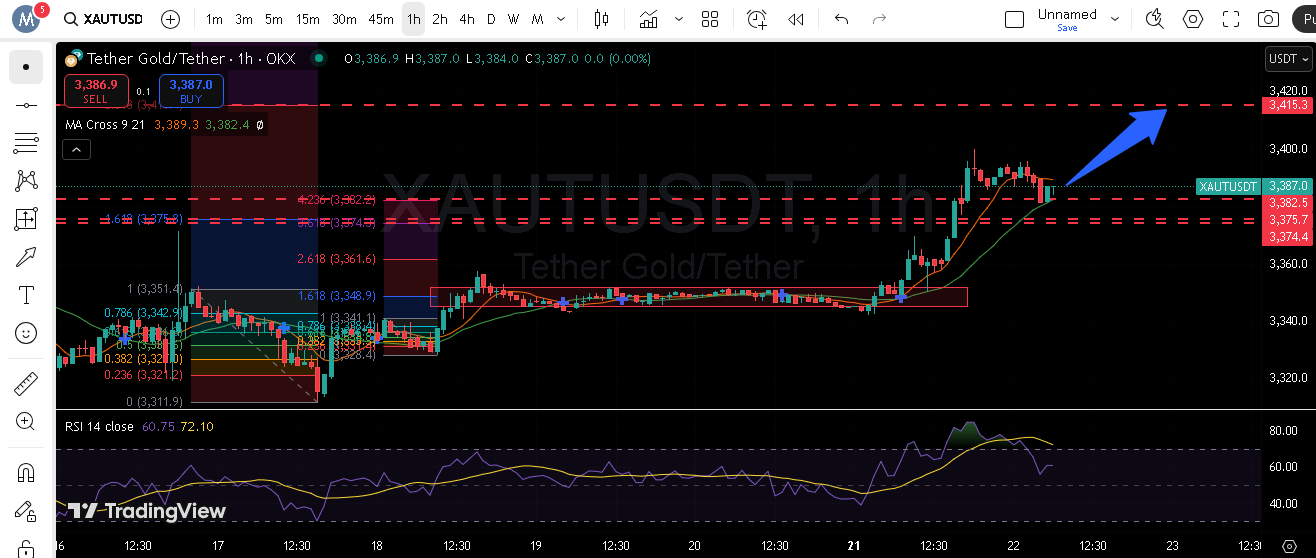Switch to the 15m timeframe

(308, 19)
